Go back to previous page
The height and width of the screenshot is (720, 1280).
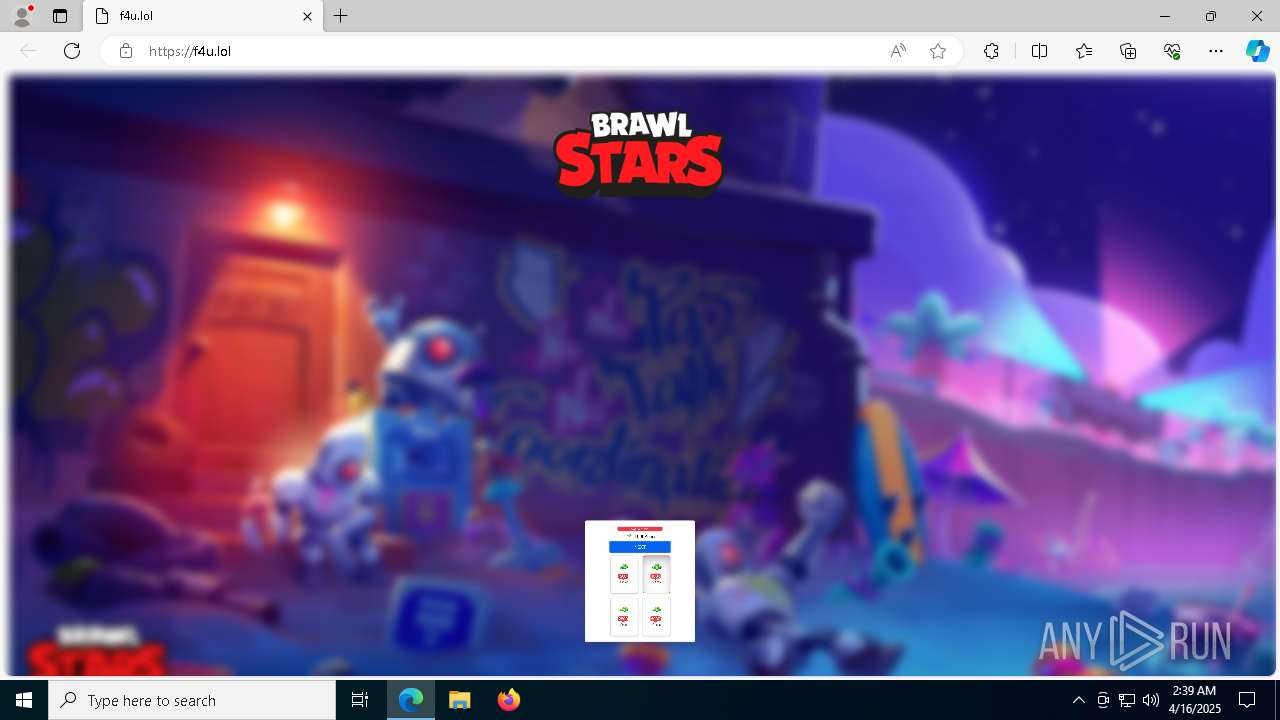pyautogui.click(x=28, y=51)
